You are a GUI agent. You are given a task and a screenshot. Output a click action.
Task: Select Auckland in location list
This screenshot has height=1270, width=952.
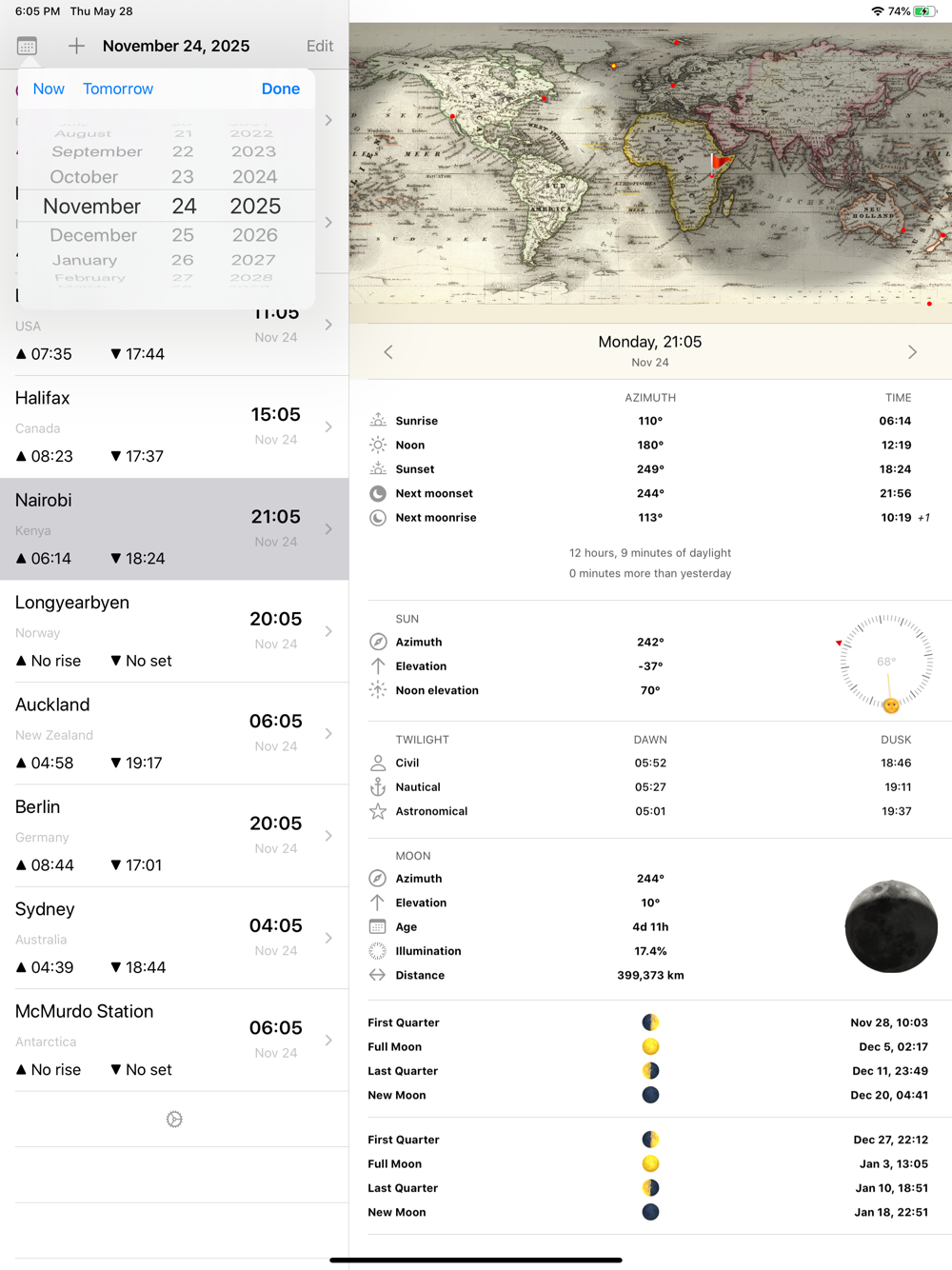tap(174, 733)
